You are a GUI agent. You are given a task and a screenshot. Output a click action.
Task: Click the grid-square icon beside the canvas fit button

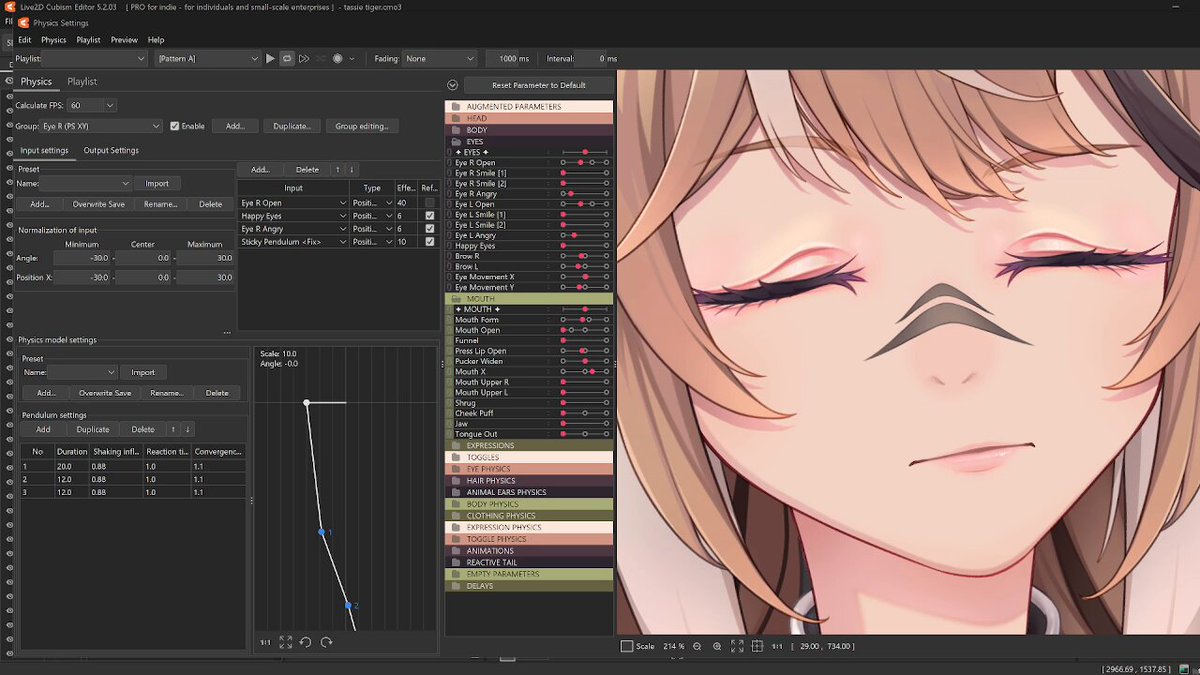point(757,646)
